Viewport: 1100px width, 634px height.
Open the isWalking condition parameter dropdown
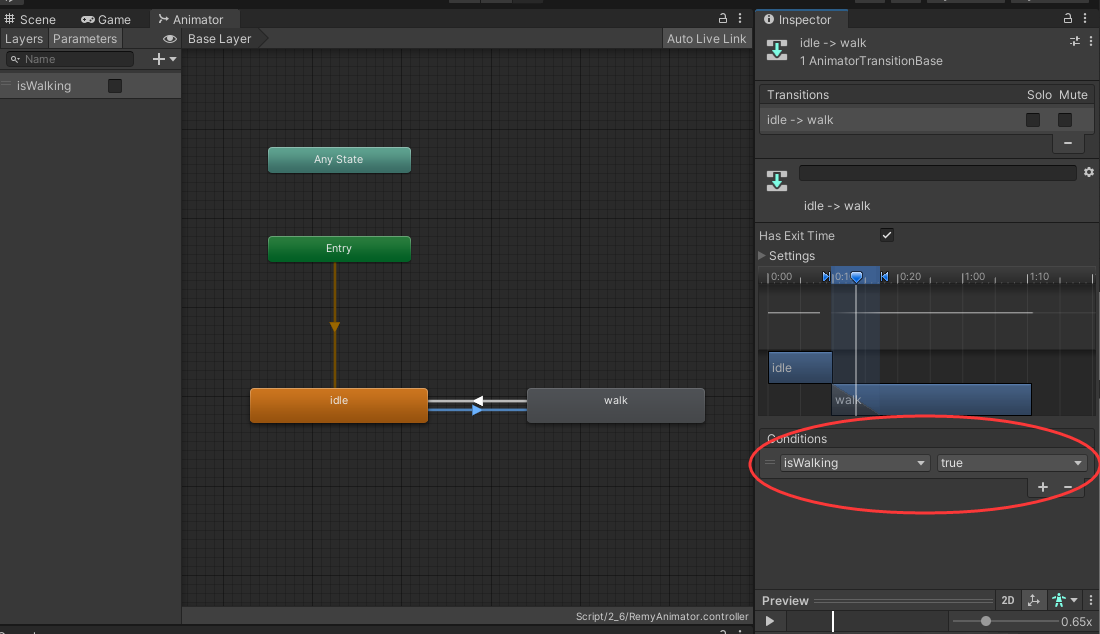tap(854, 463)
